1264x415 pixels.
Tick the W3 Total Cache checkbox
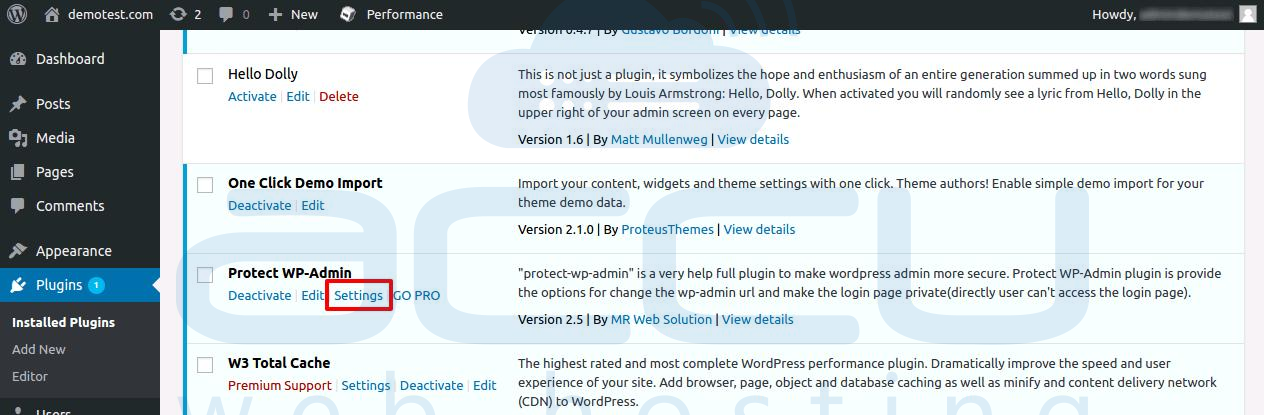pos(205,365)
